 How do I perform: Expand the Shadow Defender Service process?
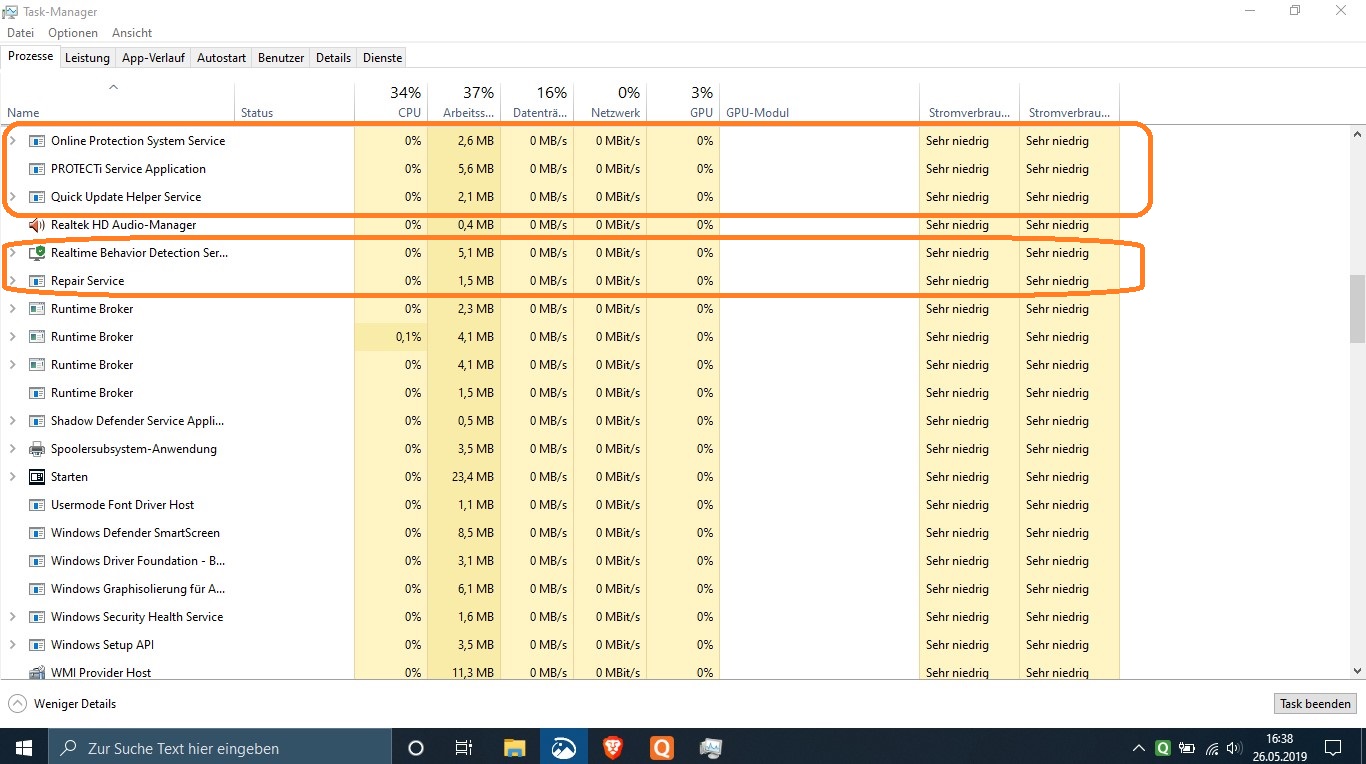click(x=13, y=421)
